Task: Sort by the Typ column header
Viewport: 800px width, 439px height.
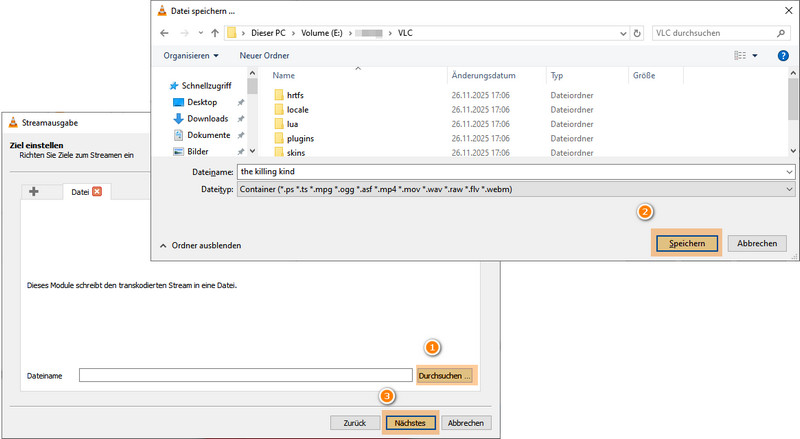Action: [x=557, y=76]
